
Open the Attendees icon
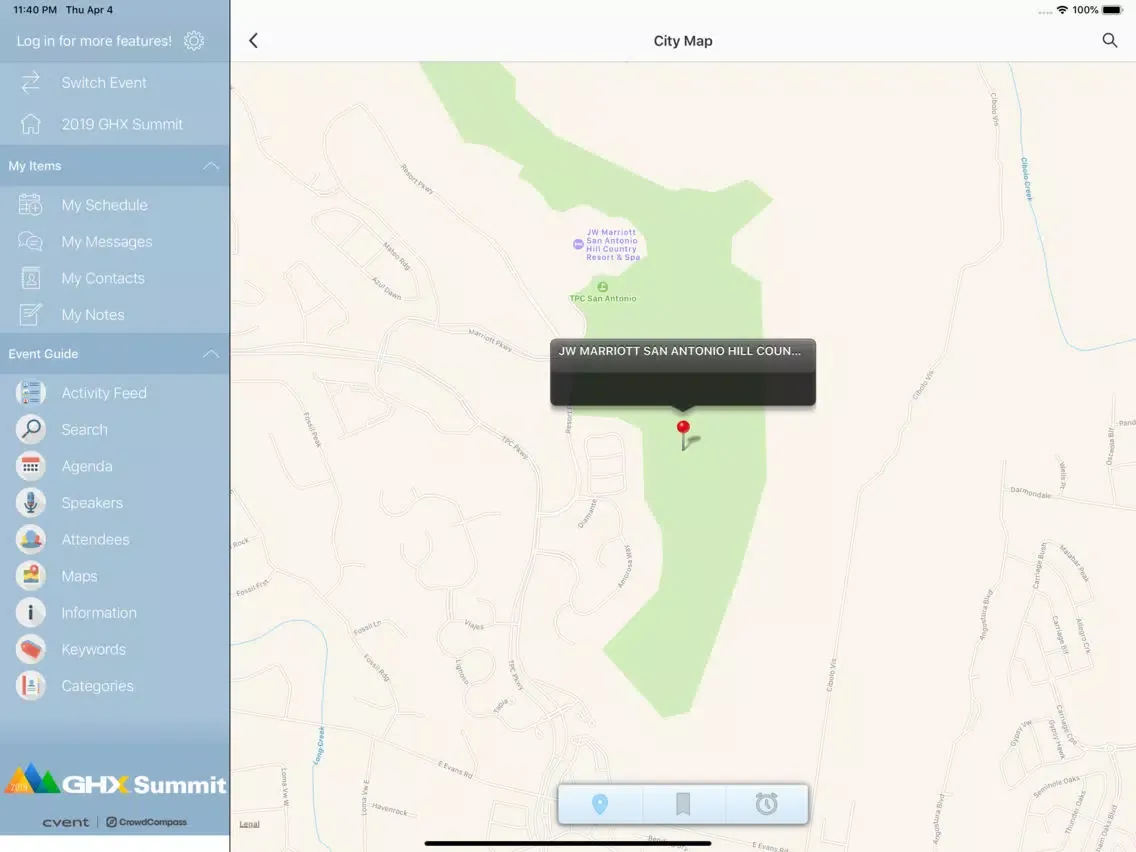(30, 539)
